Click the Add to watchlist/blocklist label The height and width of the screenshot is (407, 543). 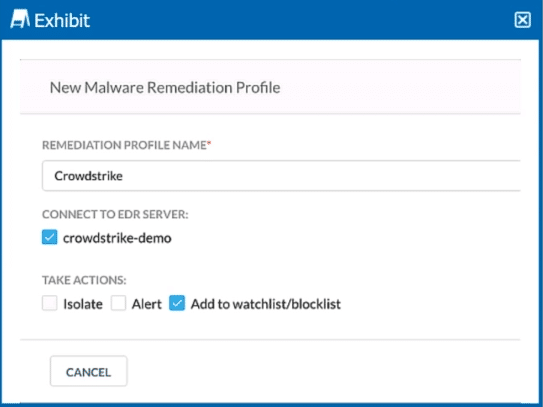(266, 304)
